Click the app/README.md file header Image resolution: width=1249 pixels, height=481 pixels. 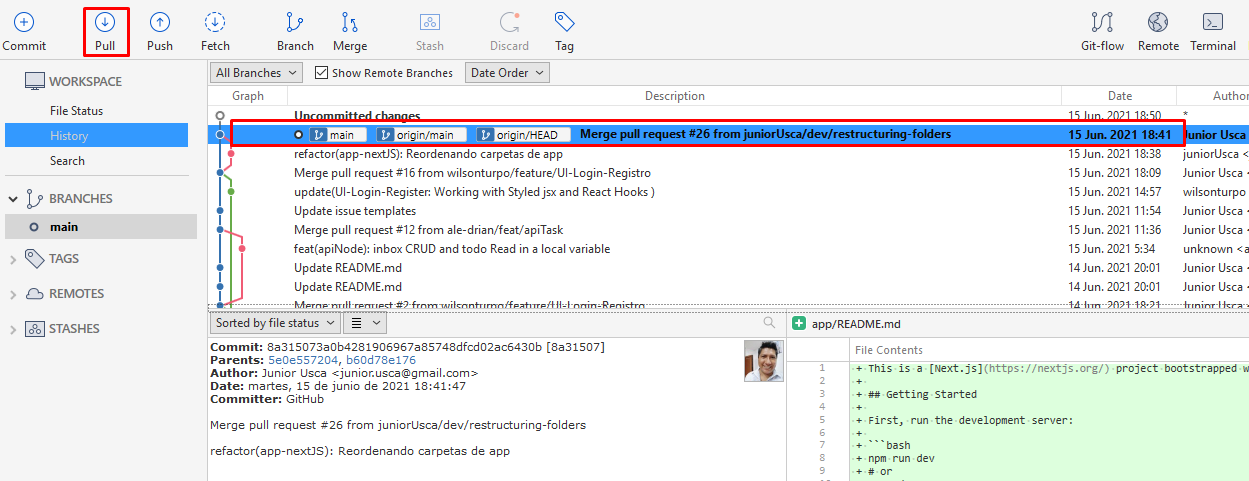[x=856, y=324]
